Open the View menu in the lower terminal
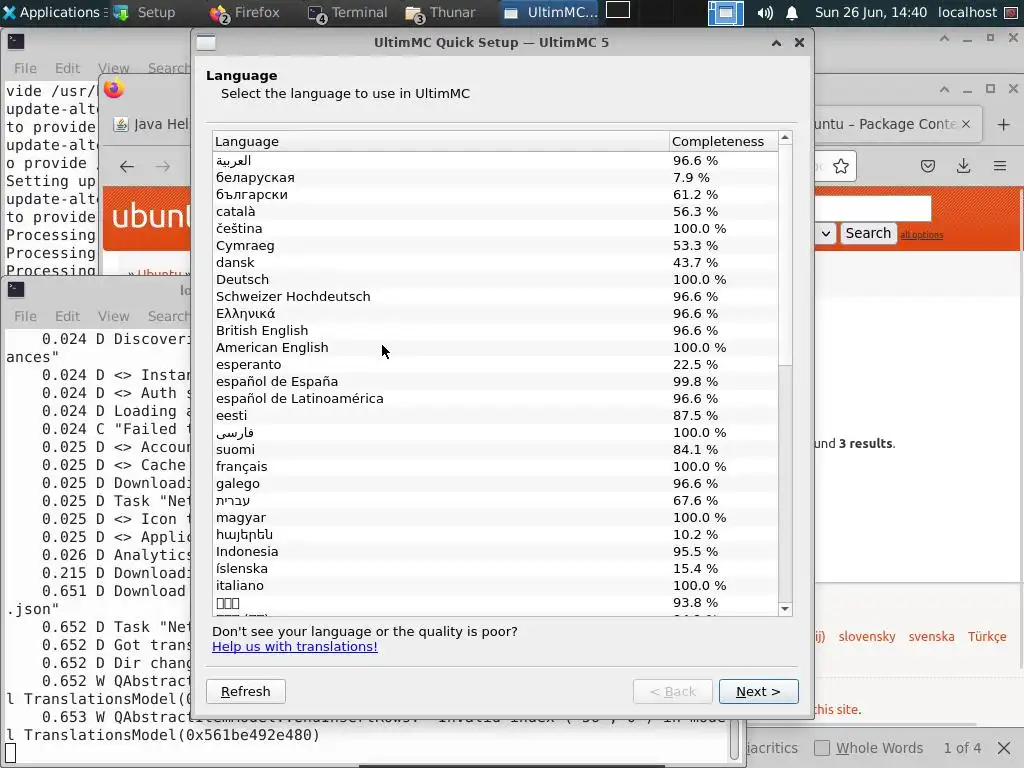 point(114,316)
